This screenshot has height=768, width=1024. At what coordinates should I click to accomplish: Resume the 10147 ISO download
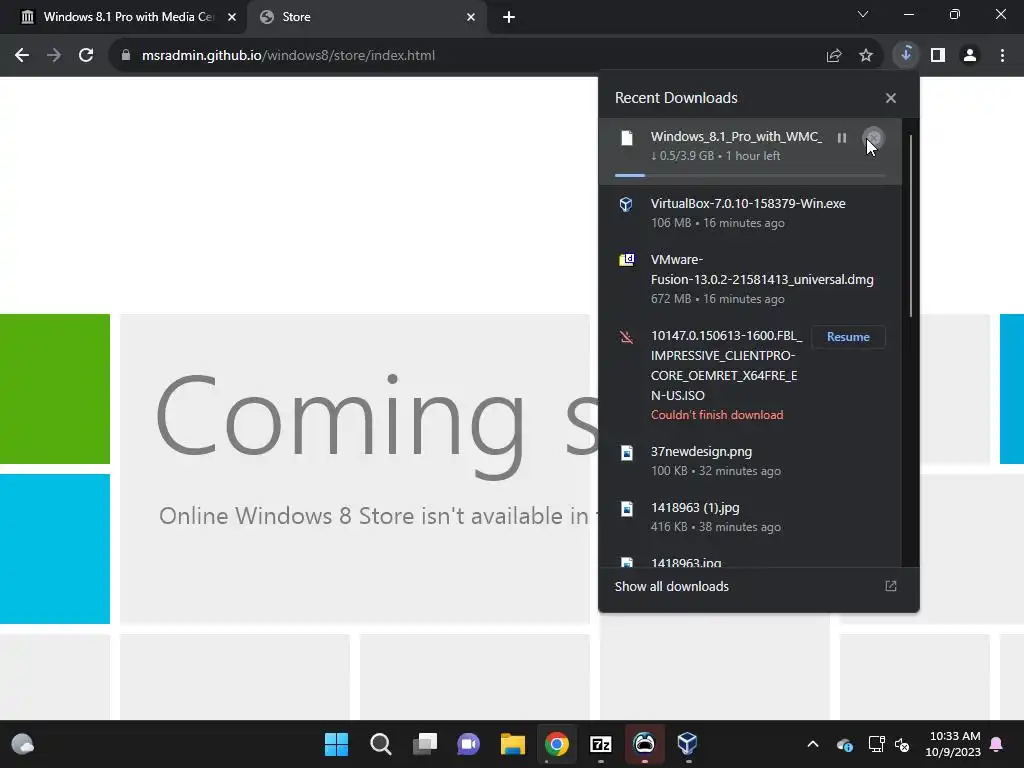[848, 337]
